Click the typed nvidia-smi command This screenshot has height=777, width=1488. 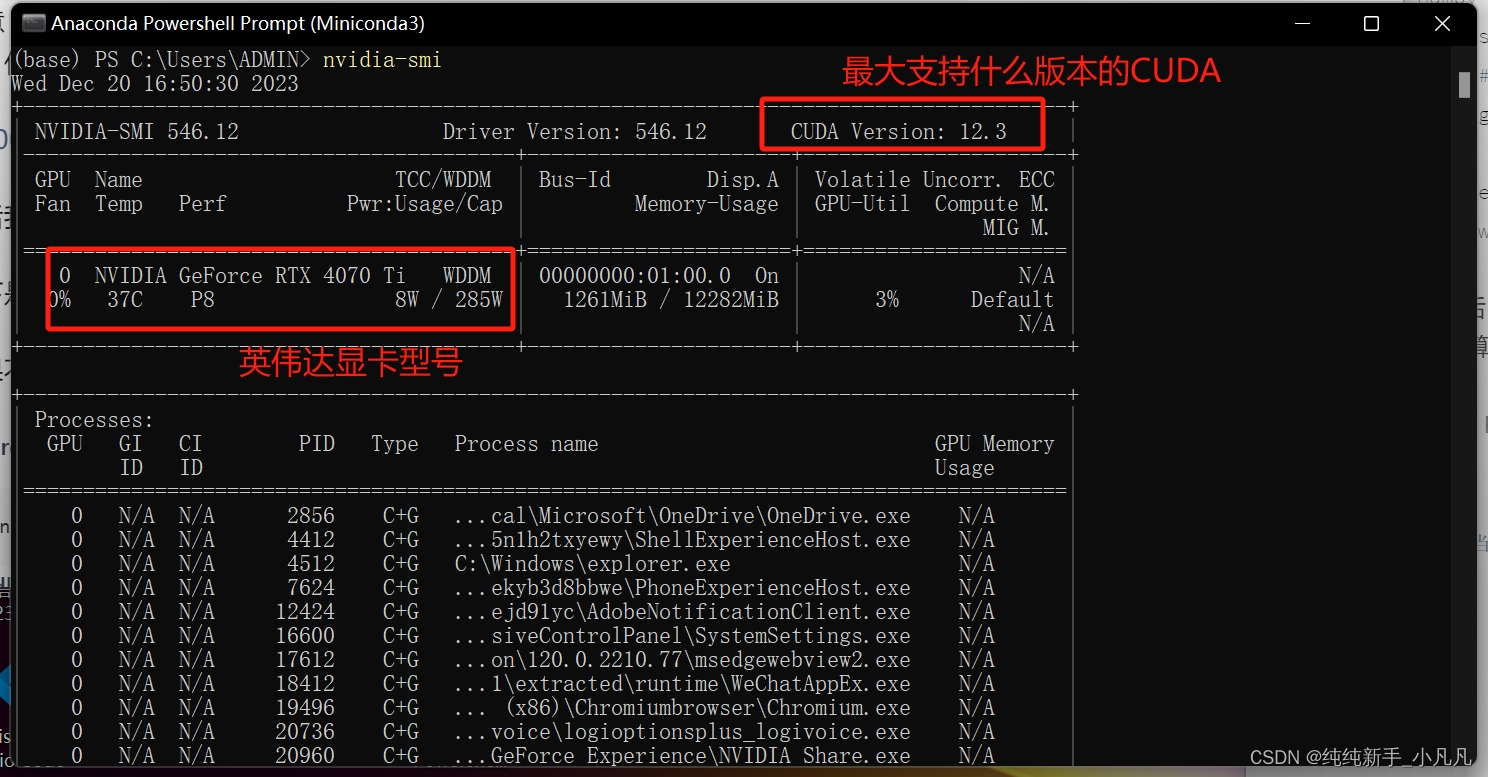[382, 60]
